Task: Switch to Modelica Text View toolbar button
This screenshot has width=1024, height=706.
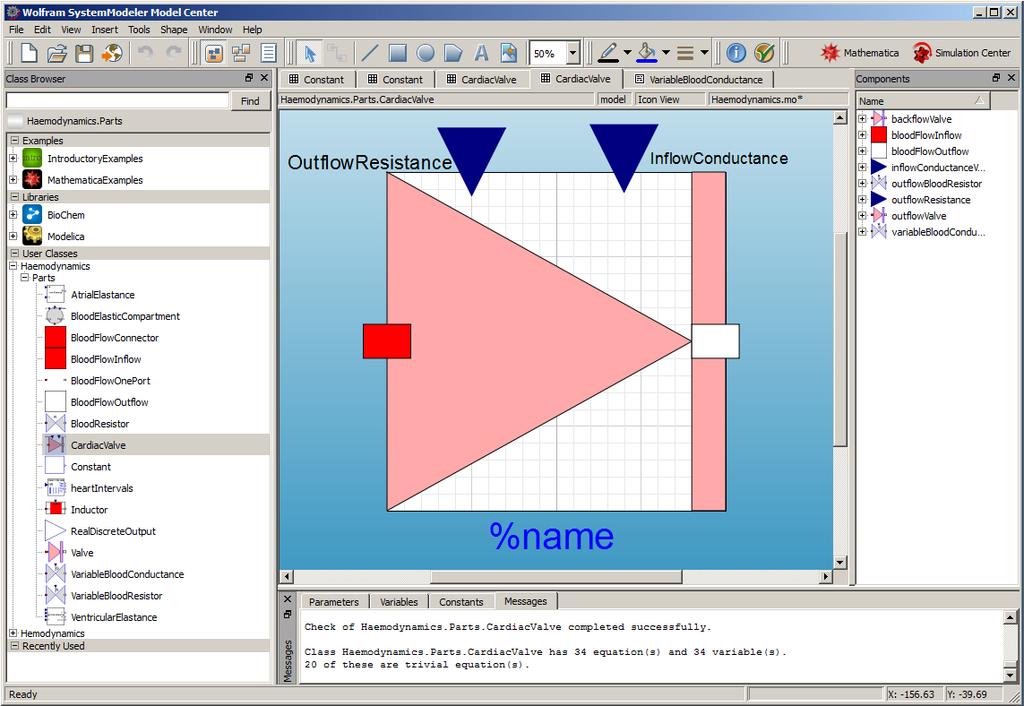Action: pos(268,53)
